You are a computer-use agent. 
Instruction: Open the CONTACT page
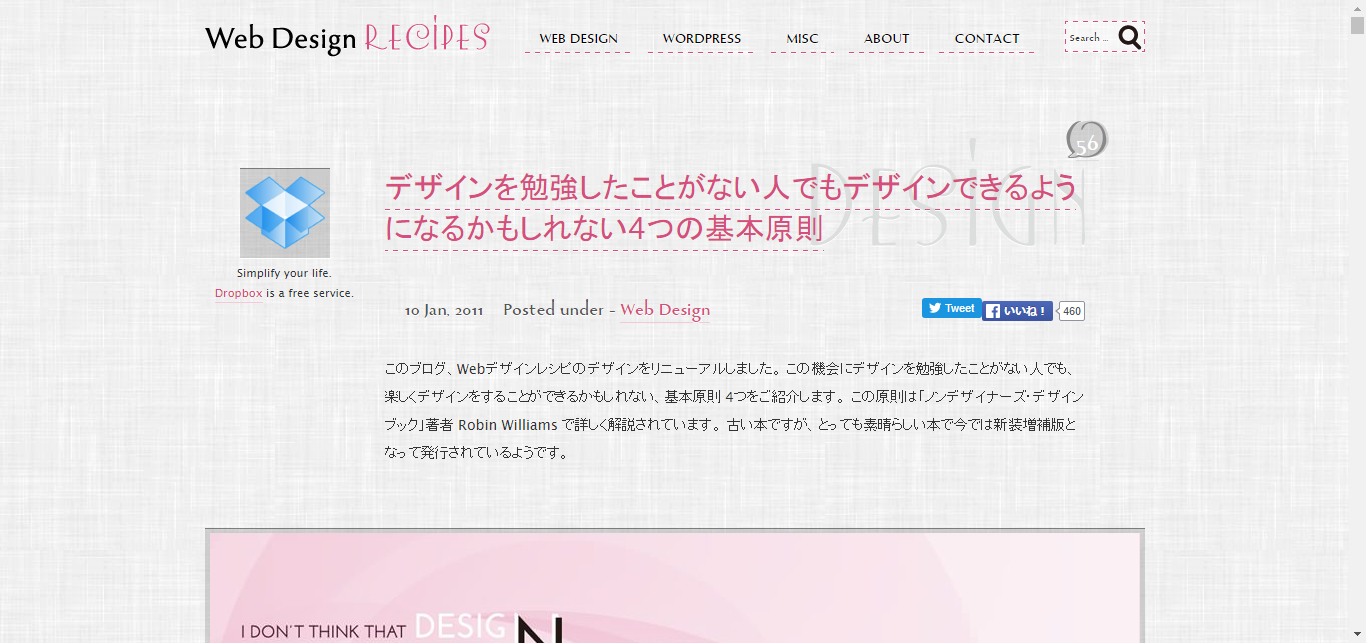tap(986, 39)
